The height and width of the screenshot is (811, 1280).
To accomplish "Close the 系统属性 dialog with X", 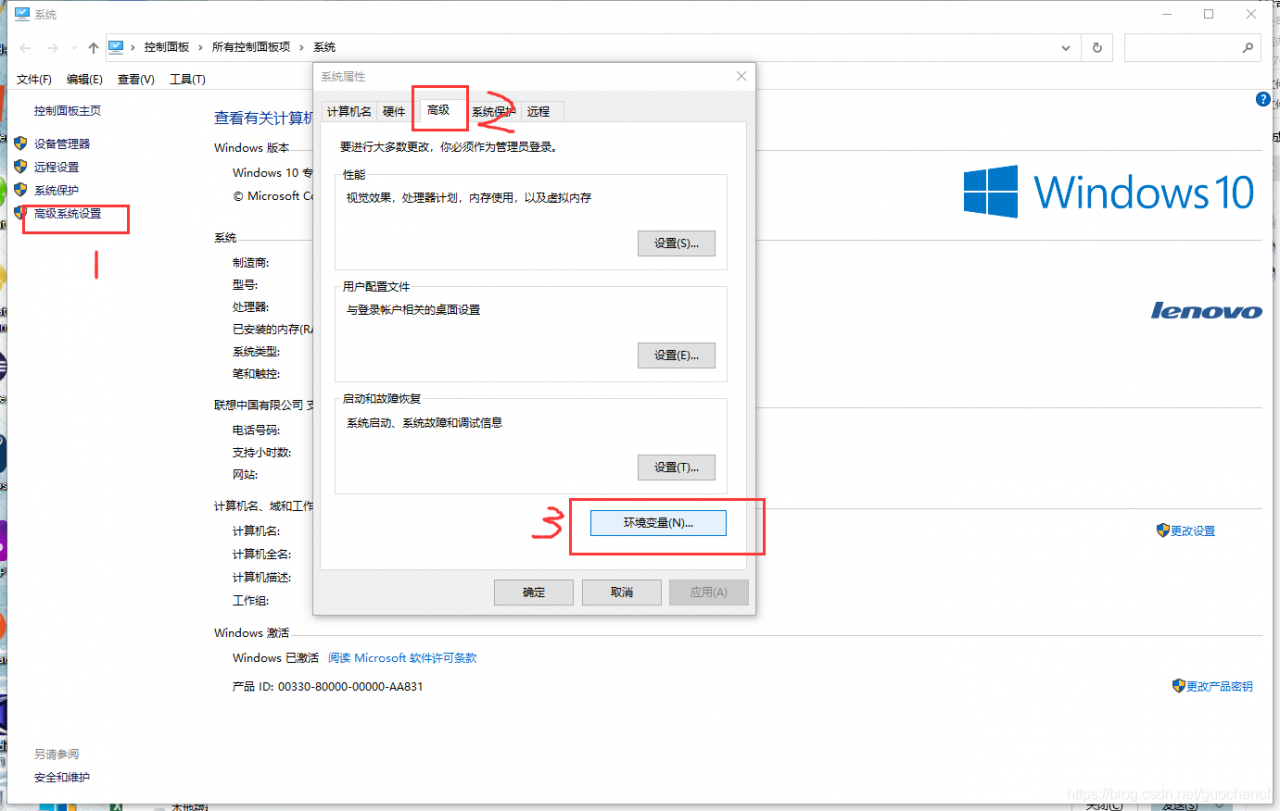I will tap(741, 76).
